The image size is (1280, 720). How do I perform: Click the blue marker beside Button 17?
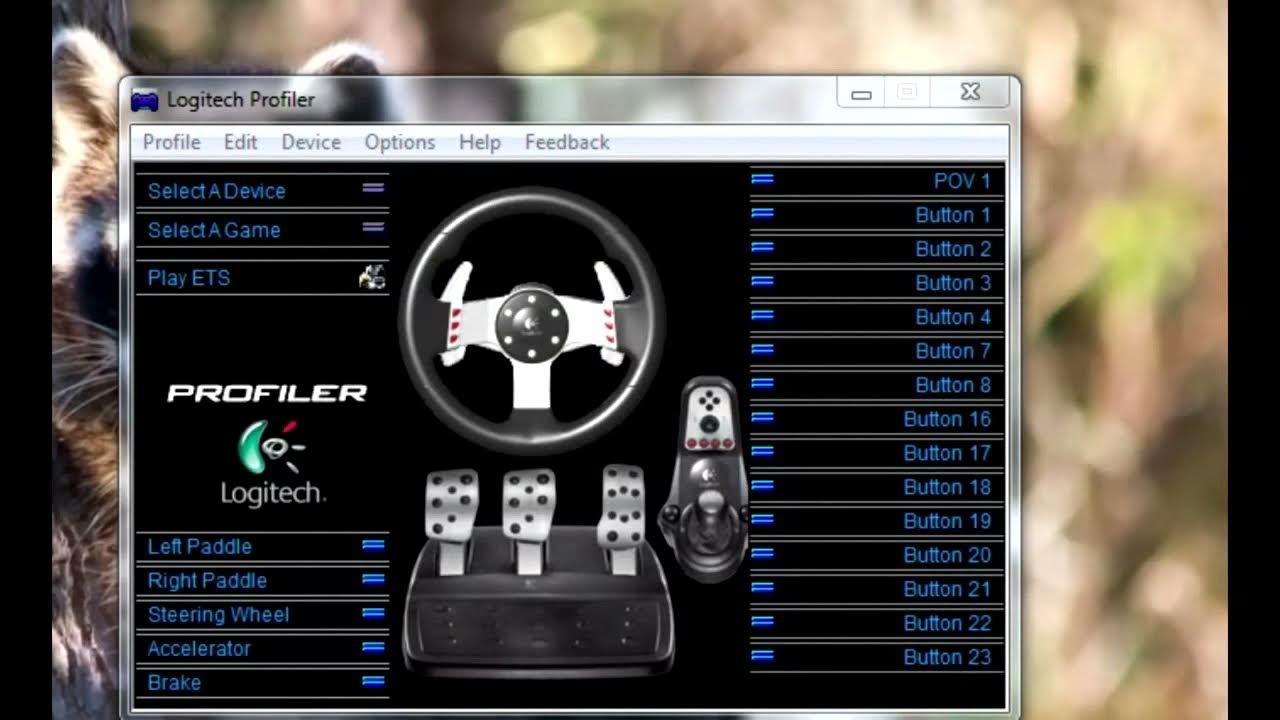click(x=762, y=451)
